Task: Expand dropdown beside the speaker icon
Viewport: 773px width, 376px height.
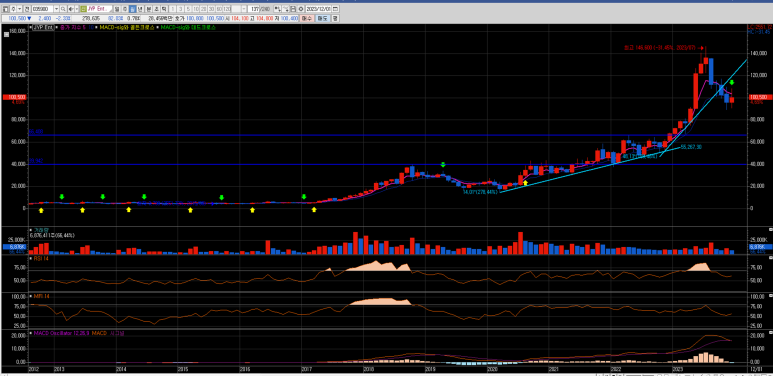Action: tap(76, 9)
